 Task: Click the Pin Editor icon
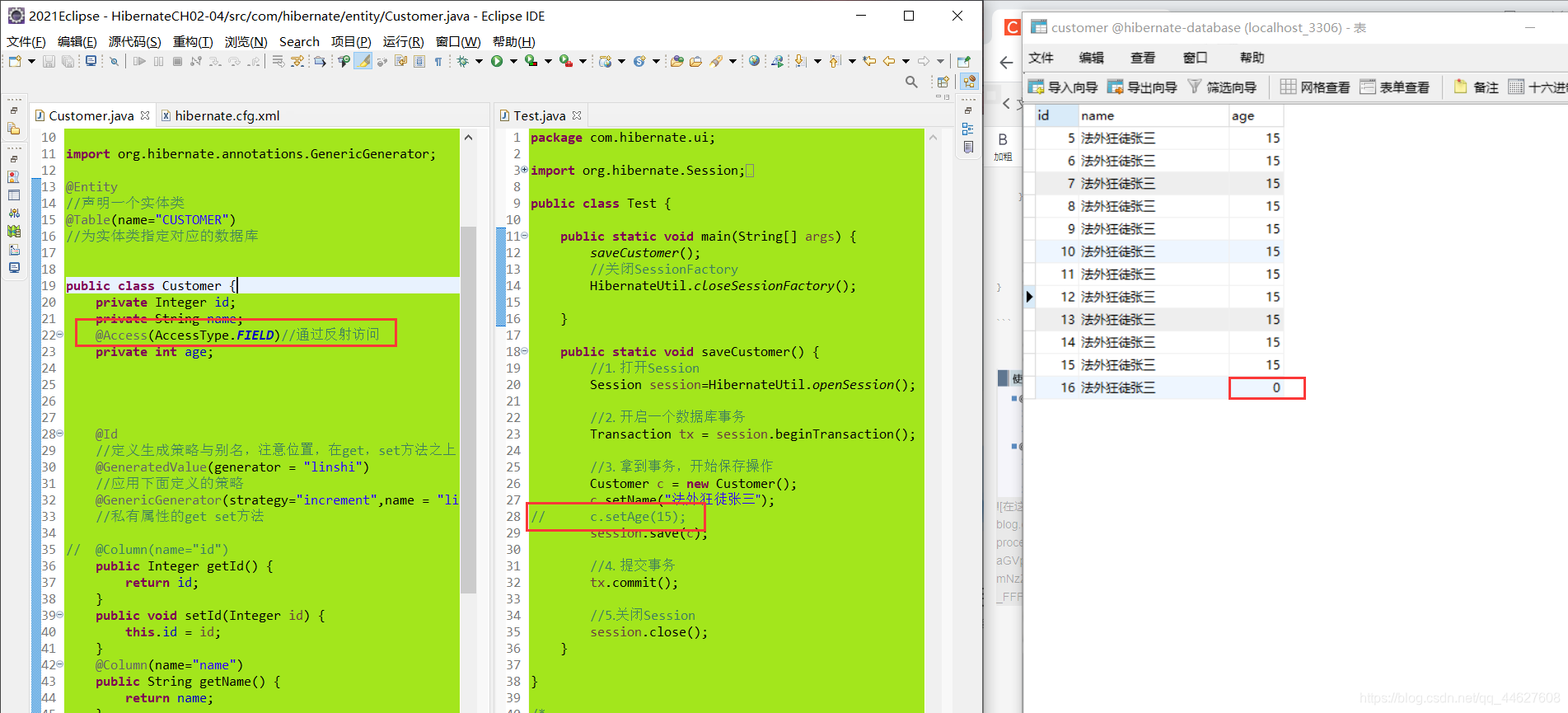tap(963, 61)
